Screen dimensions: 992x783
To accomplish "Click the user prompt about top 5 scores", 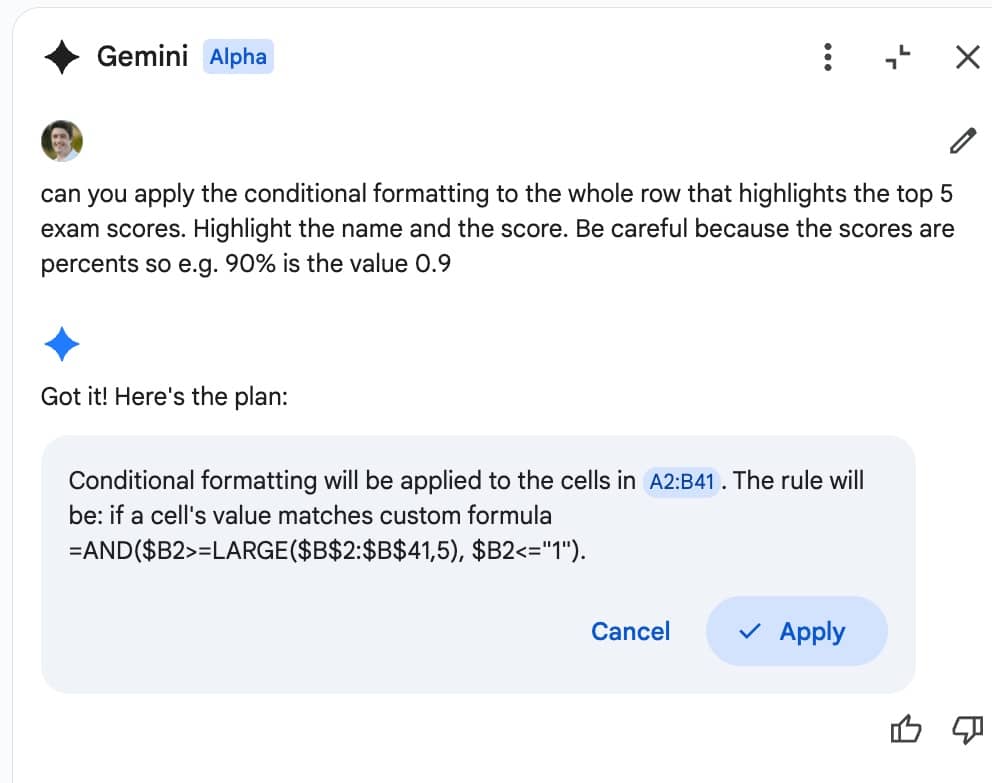I will tap(497, 228).
